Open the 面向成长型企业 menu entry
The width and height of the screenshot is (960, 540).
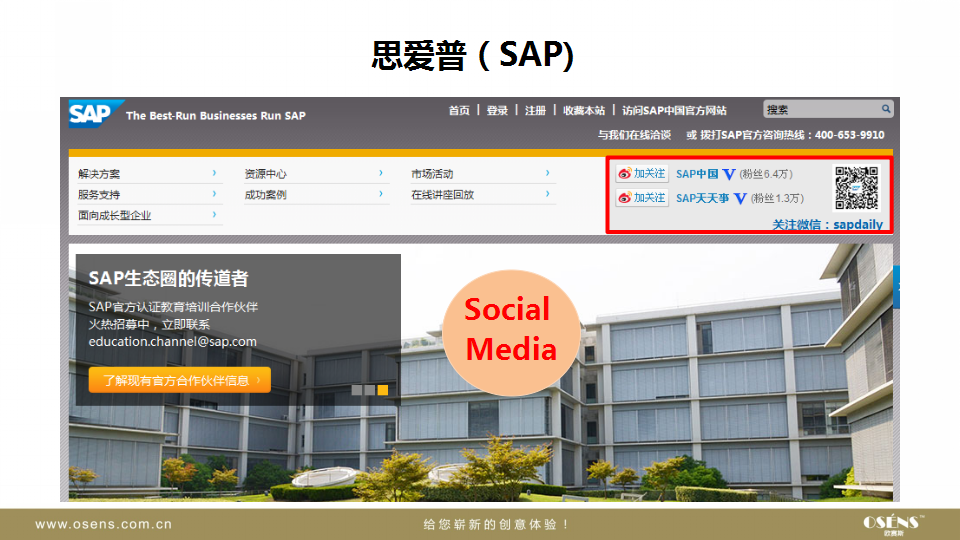coord(114,216)
